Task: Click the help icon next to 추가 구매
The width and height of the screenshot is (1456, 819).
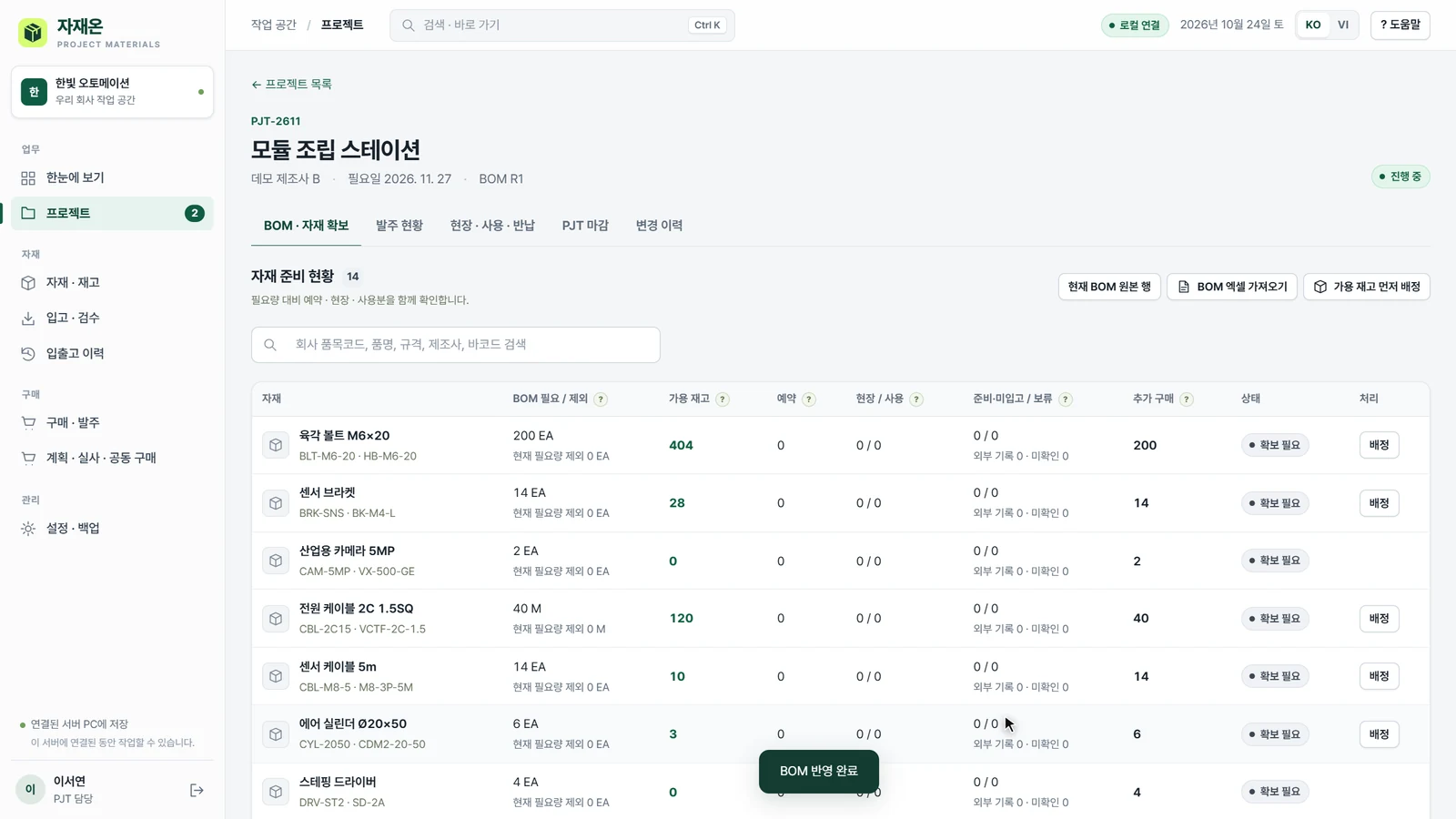Action: click(x=1187, y=399)
